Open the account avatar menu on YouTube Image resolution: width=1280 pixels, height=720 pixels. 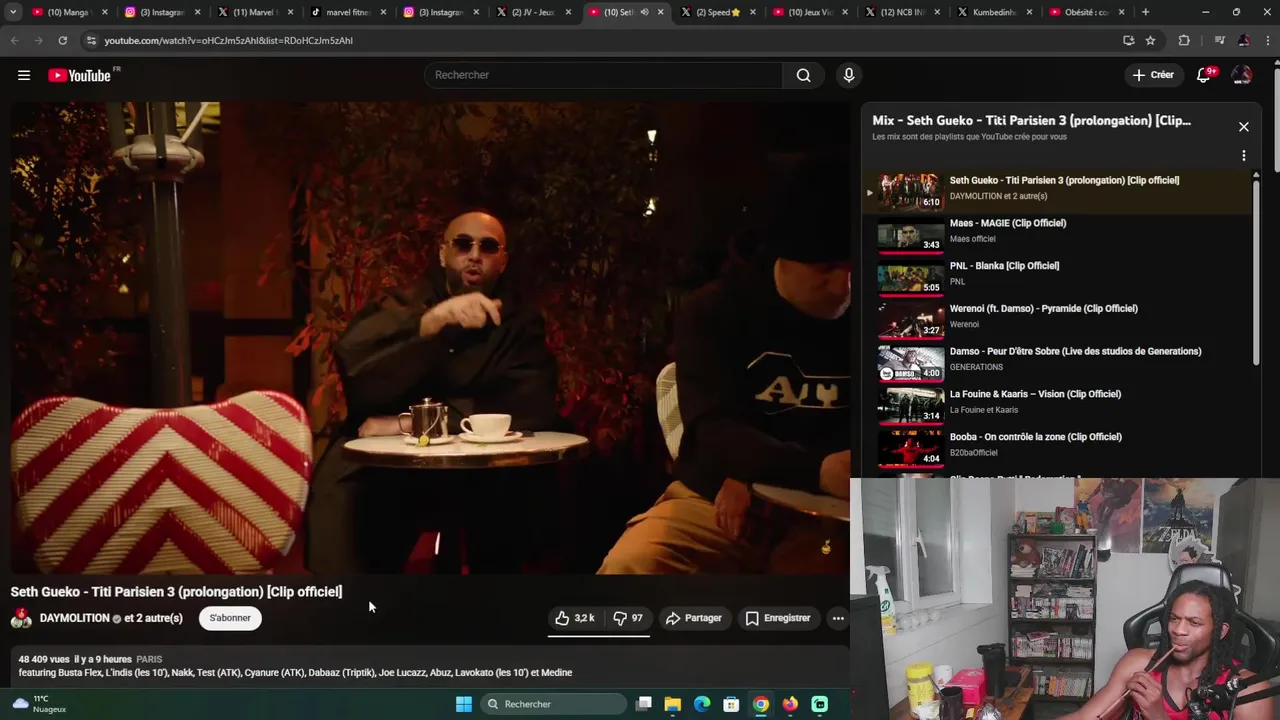(x=1242, y=75)
